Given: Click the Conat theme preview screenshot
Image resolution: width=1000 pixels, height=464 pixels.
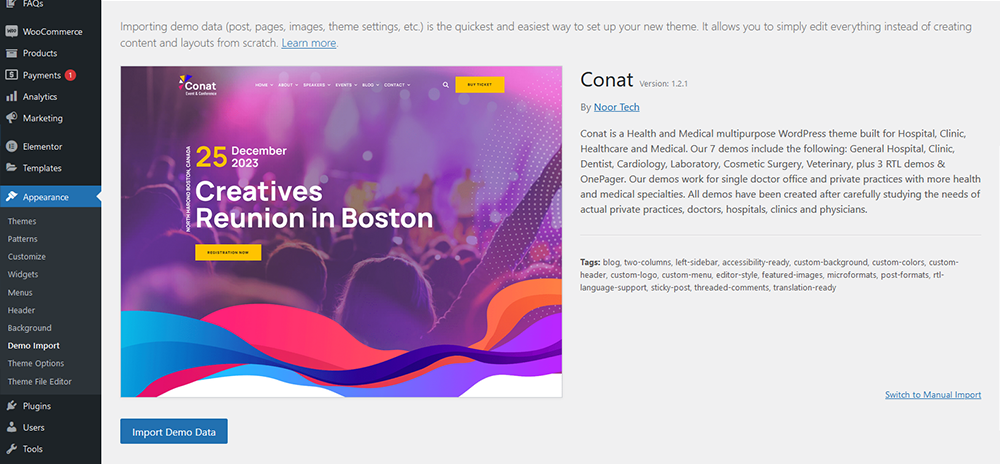Looking at the screenshot, I should point(341,231).
